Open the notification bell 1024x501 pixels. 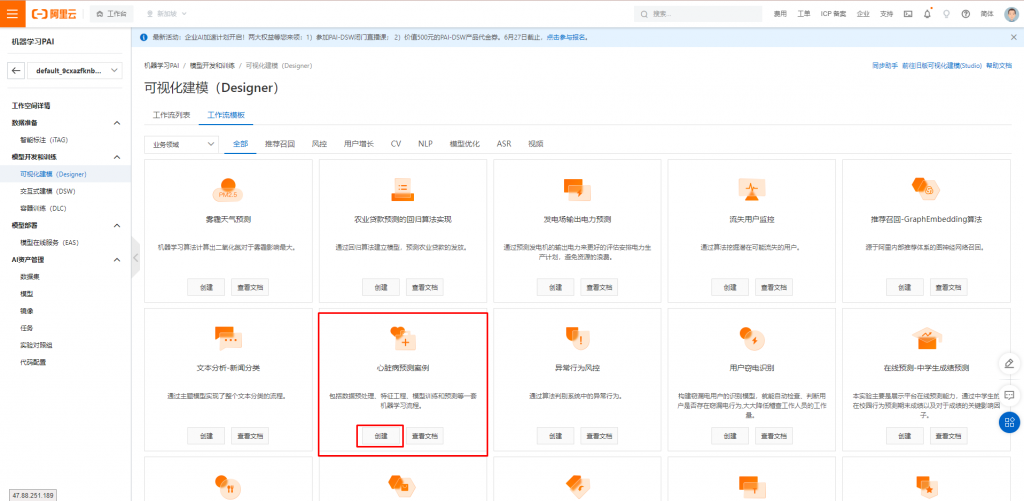click(x=927, y=14)
